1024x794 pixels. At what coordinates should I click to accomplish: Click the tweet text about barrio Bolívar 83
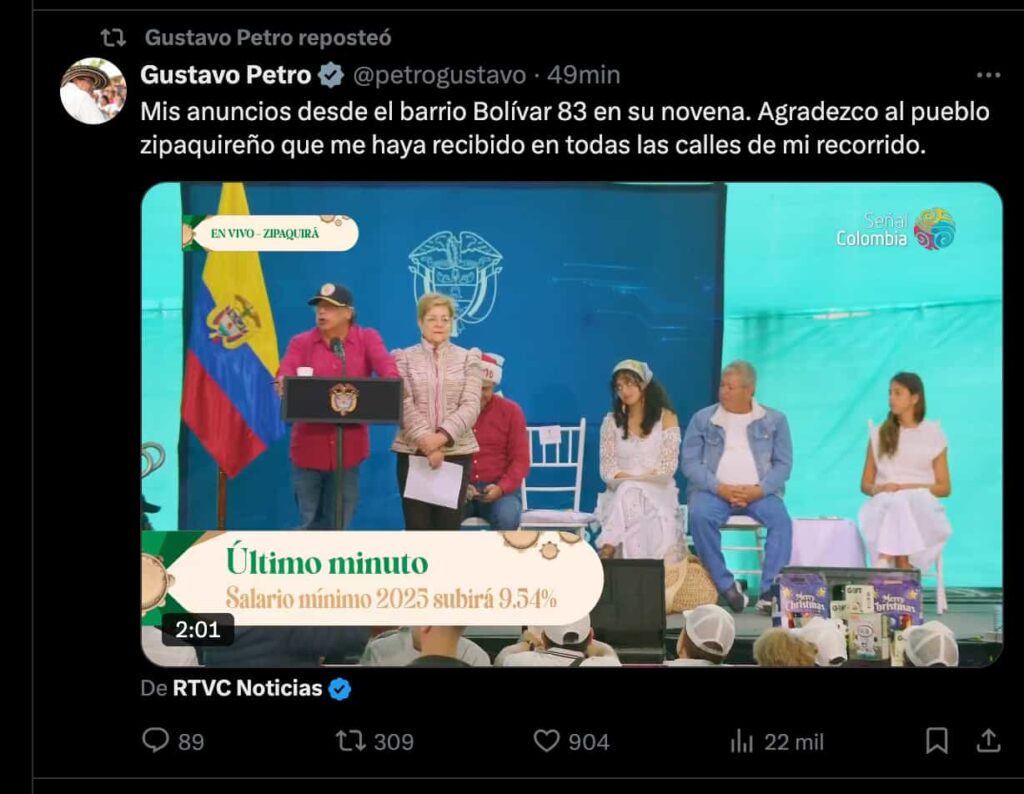tap(565, 128)
